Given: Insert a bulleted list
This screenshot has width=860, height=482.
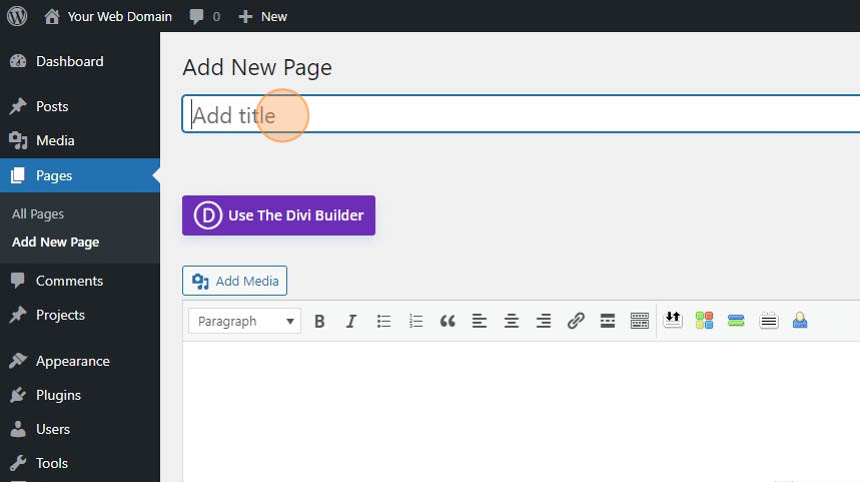Looking at the screenshot, I should click(x=383, y=321).
